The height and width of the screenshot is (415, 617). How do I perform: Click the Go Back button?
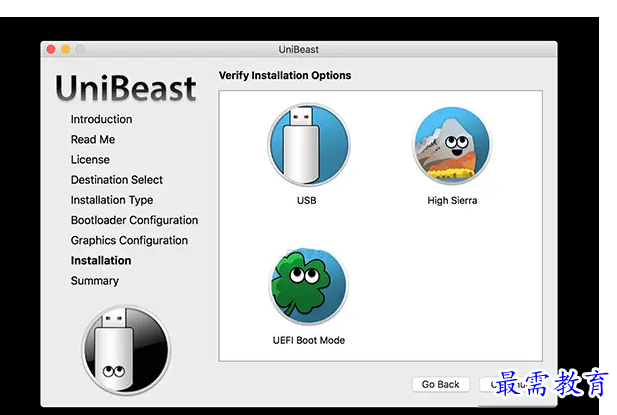coord(441,384)
